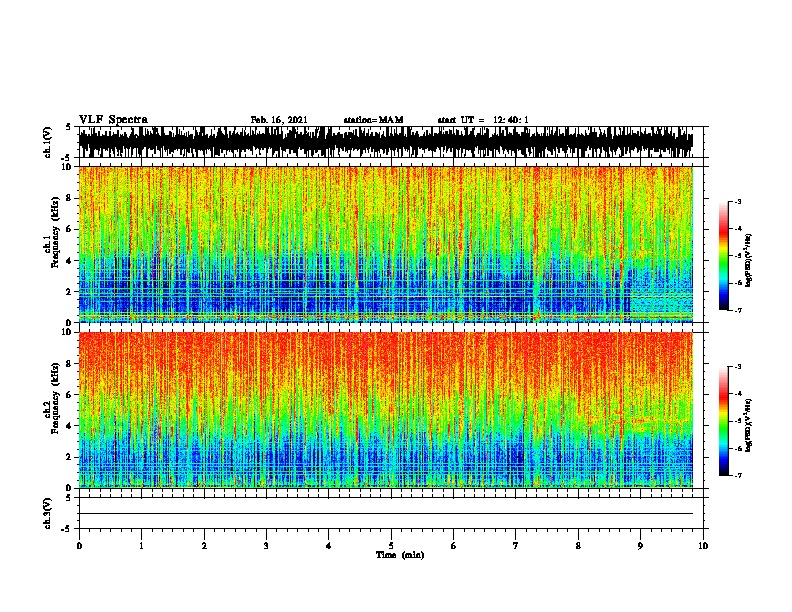
Task: Click the "9" time axis tick label
Action: pos(640,546)
